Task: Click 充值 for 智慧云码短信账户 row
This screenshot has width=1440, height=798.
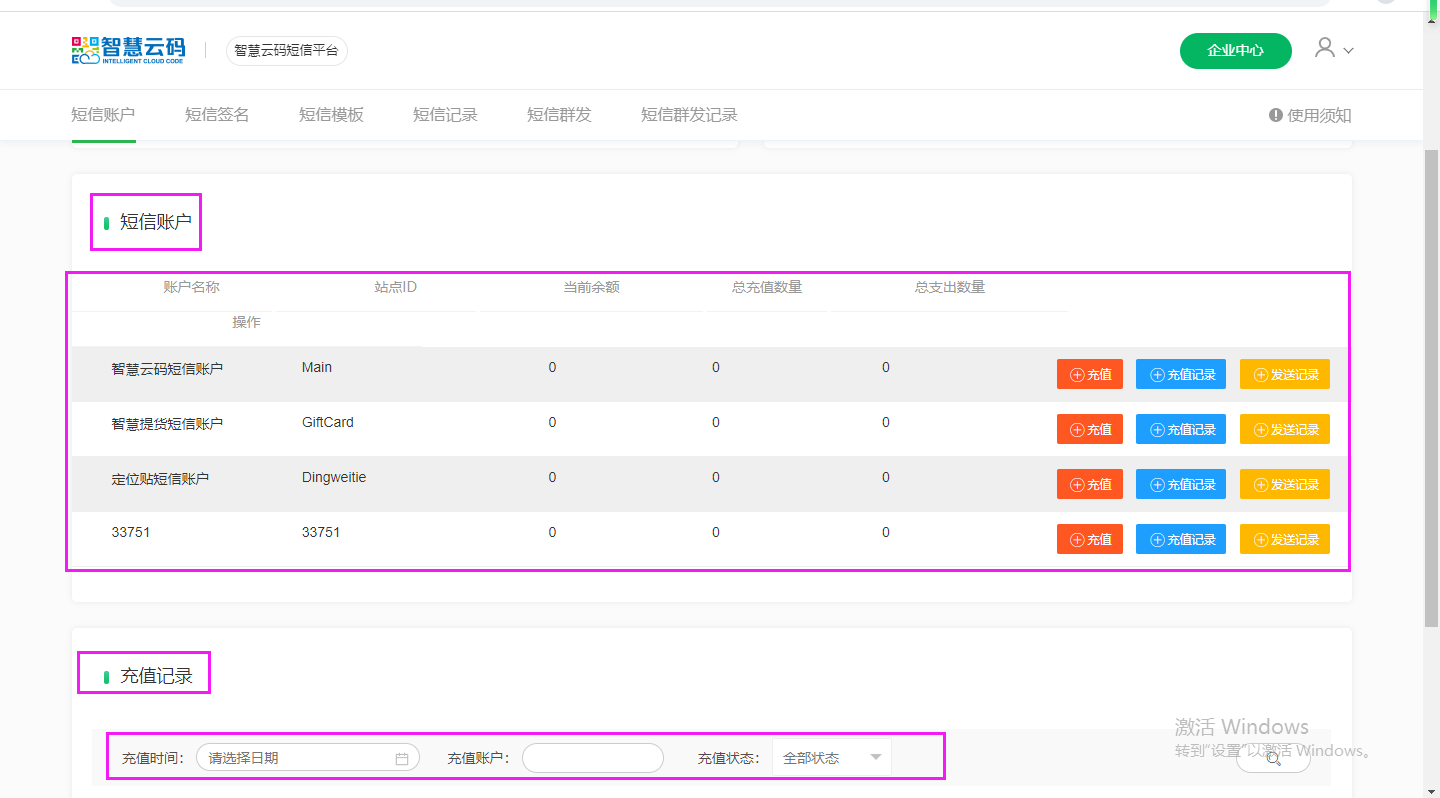Action: point(1090,374)
